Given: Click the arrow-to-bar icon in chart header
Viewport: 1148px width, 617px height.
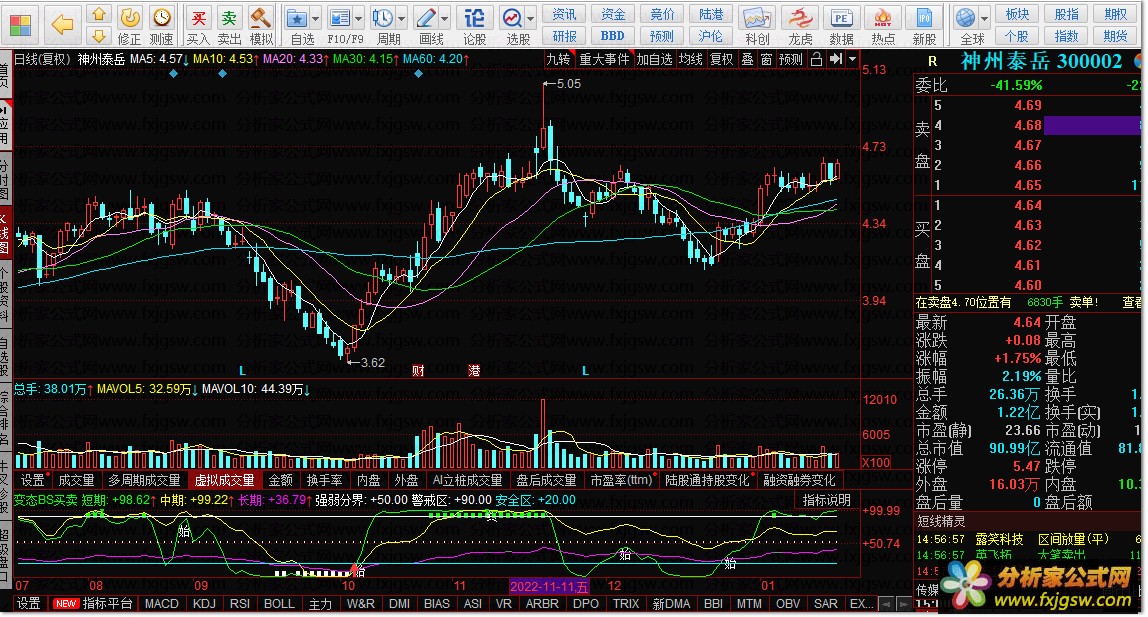Looking at the screenshot, I should click(x=835, y=59).
